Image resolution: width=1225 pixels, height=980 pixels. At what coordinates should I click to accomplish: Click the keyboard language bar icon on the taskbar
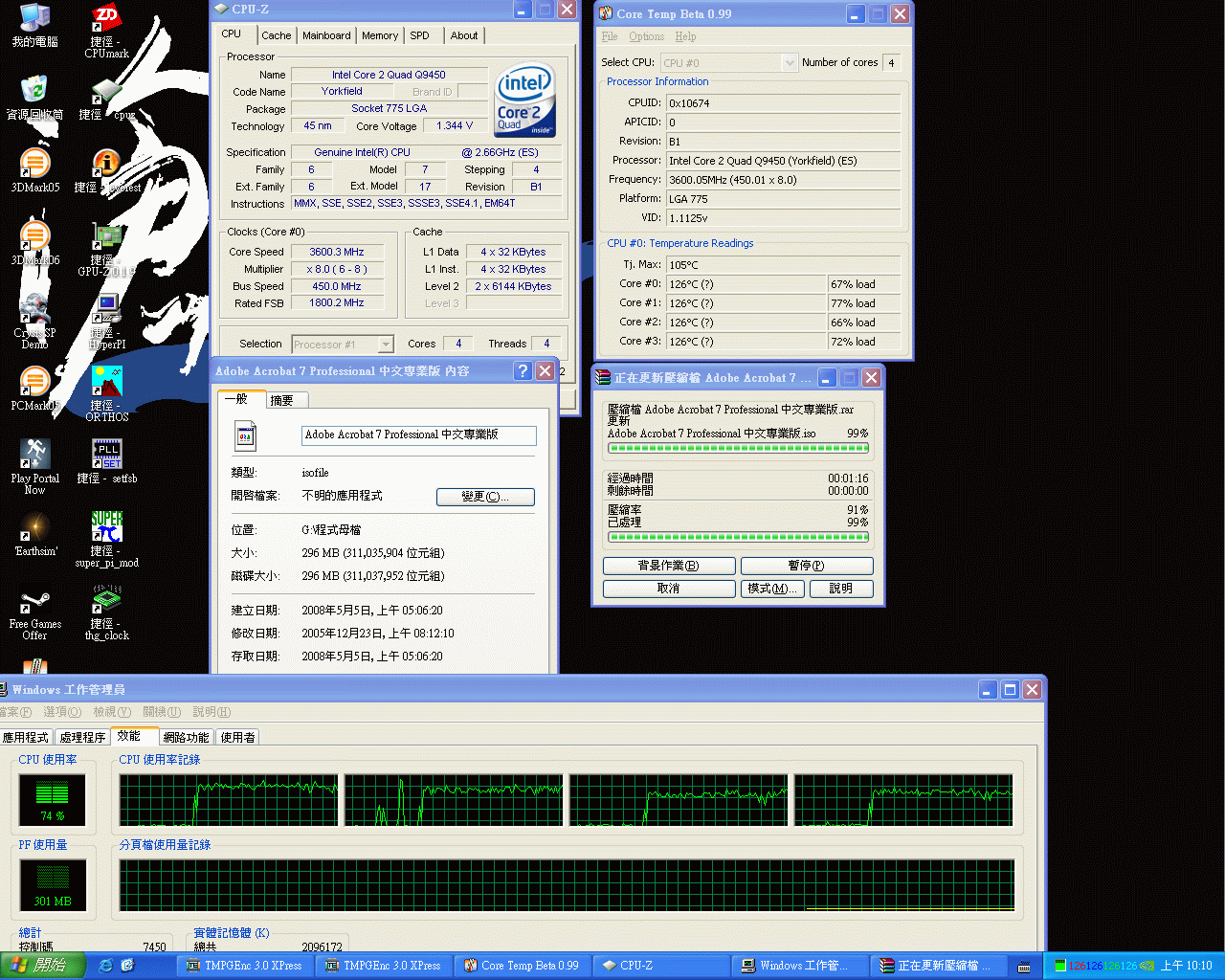point(1023,967)
